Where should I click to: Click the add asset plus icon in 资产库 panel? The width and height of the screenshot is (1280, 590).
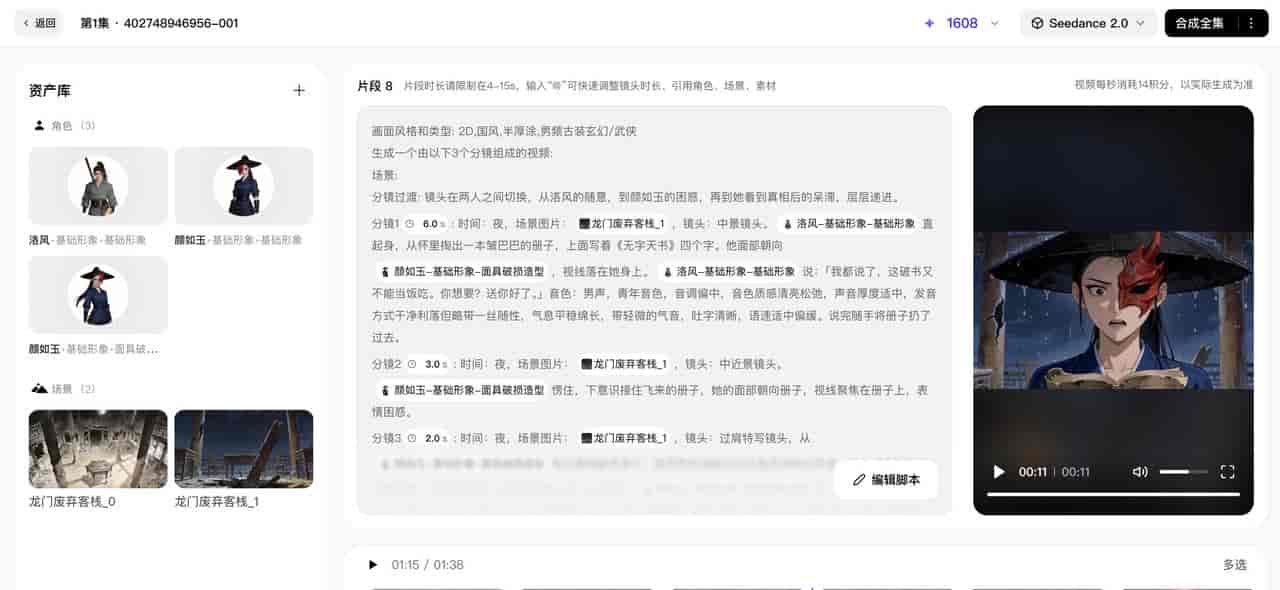tap(298, 90)
